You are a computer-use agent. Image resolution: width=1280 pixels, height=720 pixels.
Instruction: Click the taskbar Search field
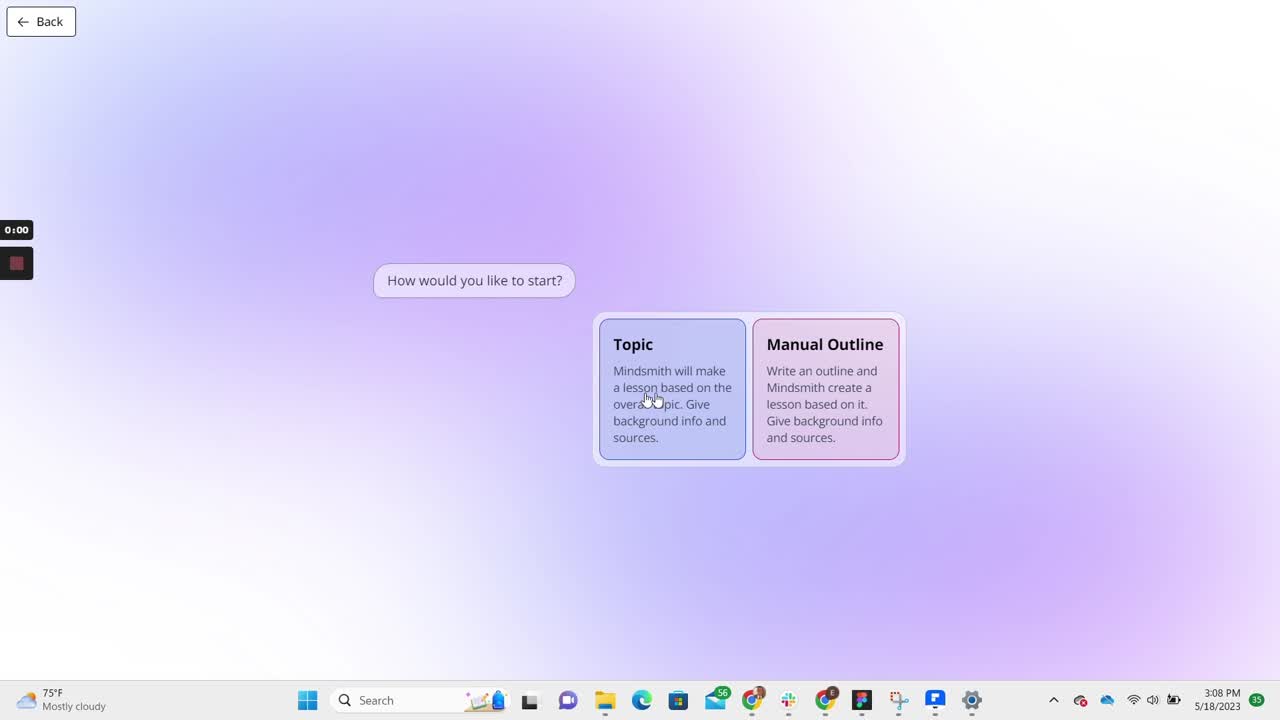[400, 700]
